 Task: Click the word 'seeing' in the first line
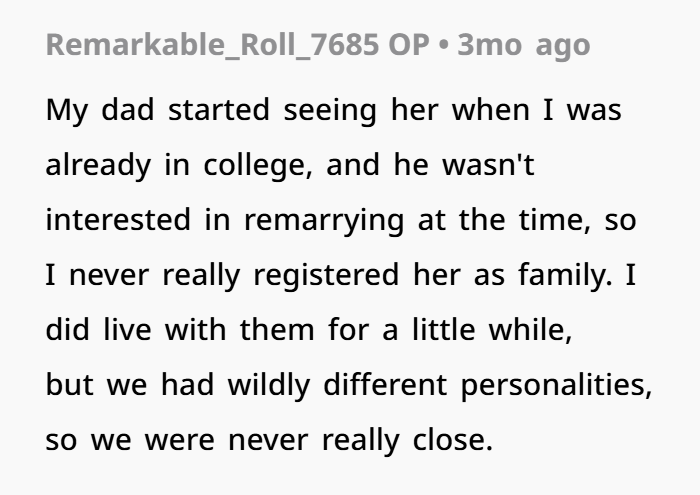(x=330, y=111)
